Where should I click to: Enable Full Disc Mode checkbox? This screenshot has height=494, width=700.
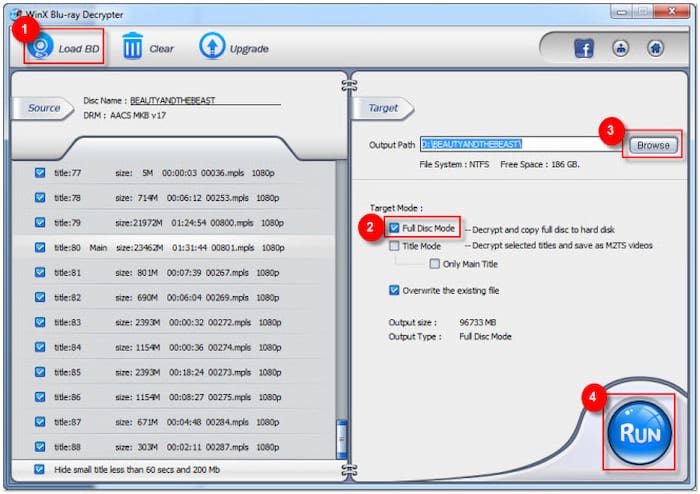click(x=394, y=228)
